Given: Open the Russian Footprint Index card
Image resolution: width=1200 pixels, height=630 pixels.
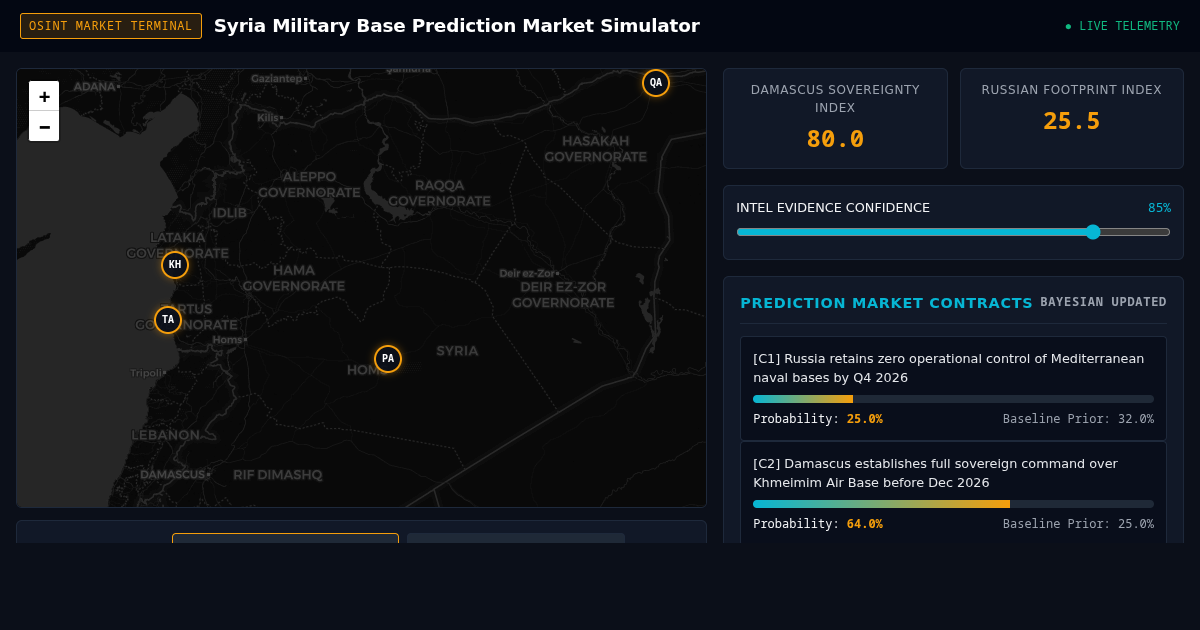Looking at the screenshot, I should pos(1072,119).
